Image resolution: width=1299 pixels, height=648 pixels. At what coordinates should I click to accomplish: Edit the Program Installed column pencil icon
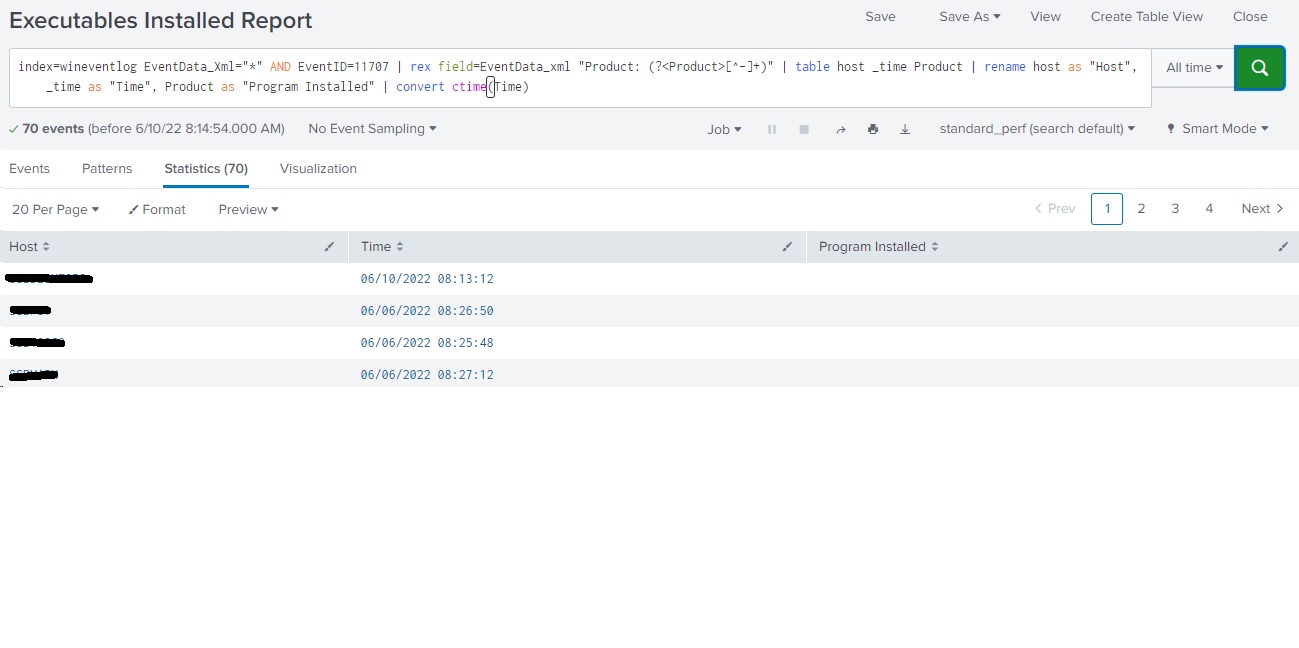[x=1283, y=246]
